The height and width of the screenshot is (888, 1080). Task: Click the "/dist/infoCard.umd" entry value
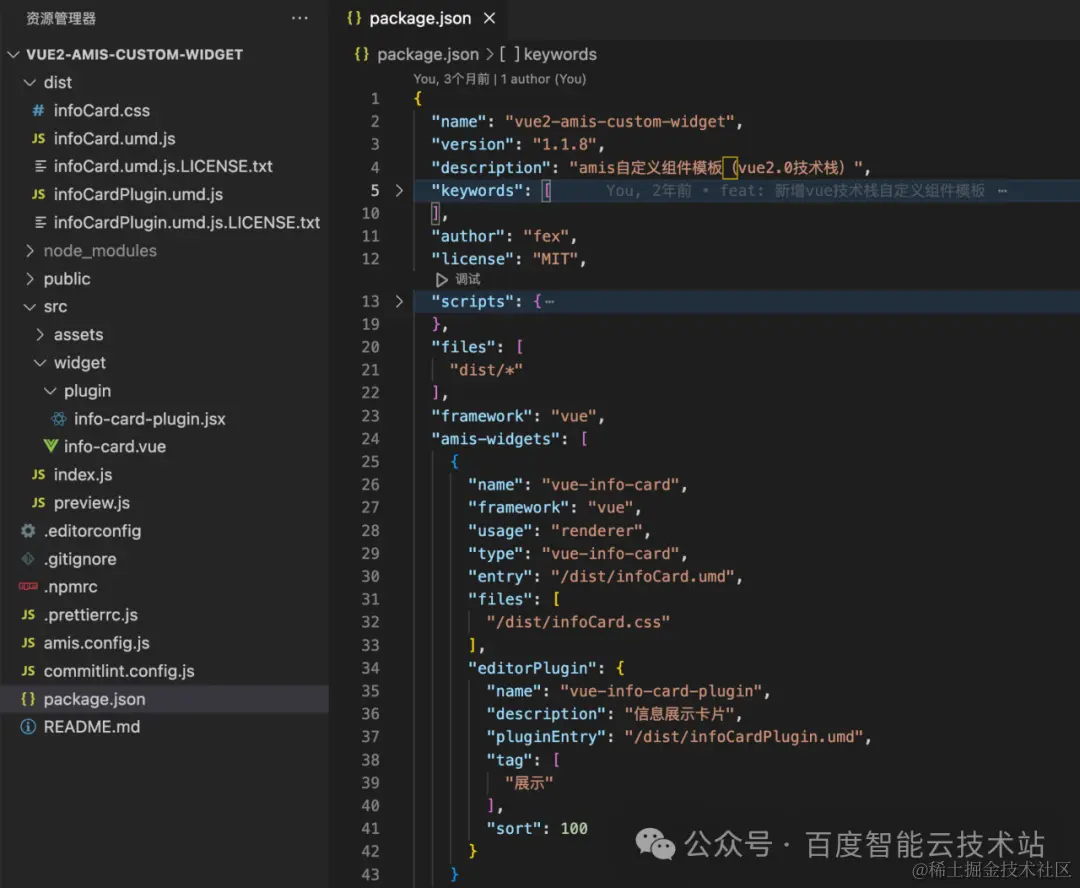click(642, 577)
